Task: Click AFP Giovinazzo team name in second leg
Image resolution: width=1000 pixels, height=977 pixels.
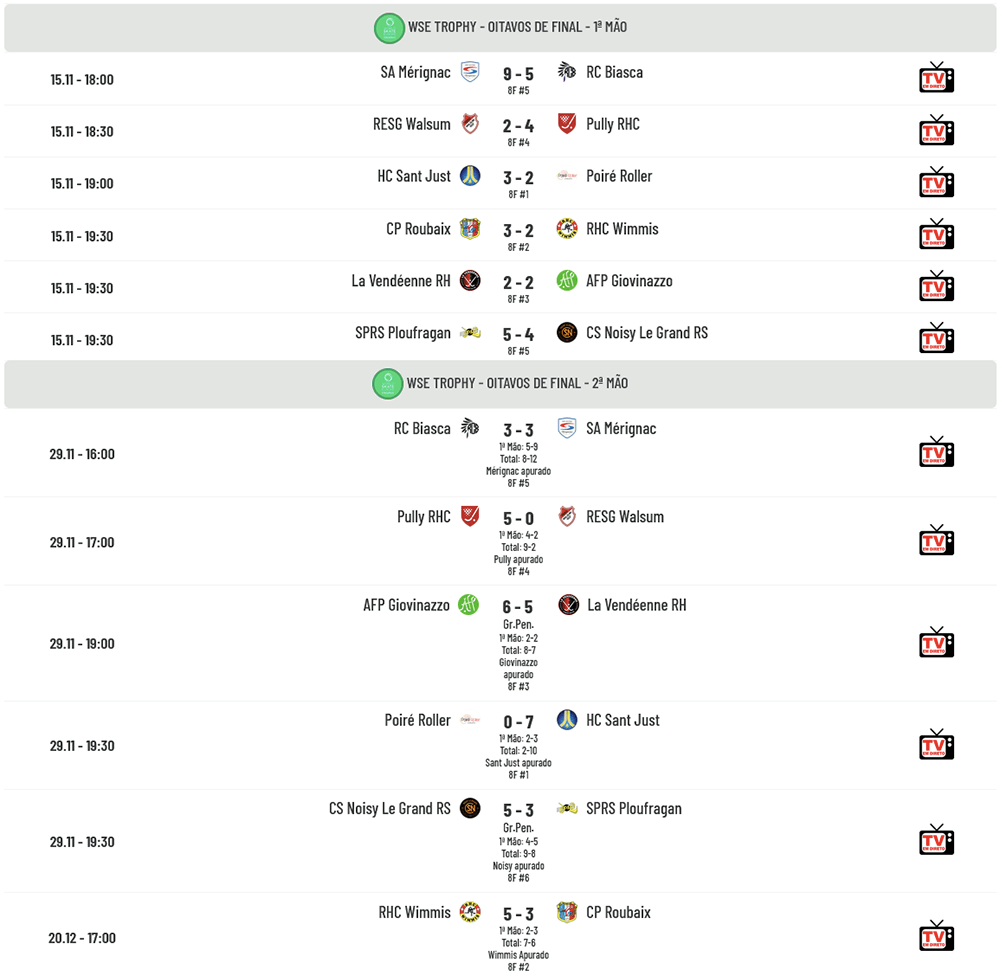Action: pos(406,605)
